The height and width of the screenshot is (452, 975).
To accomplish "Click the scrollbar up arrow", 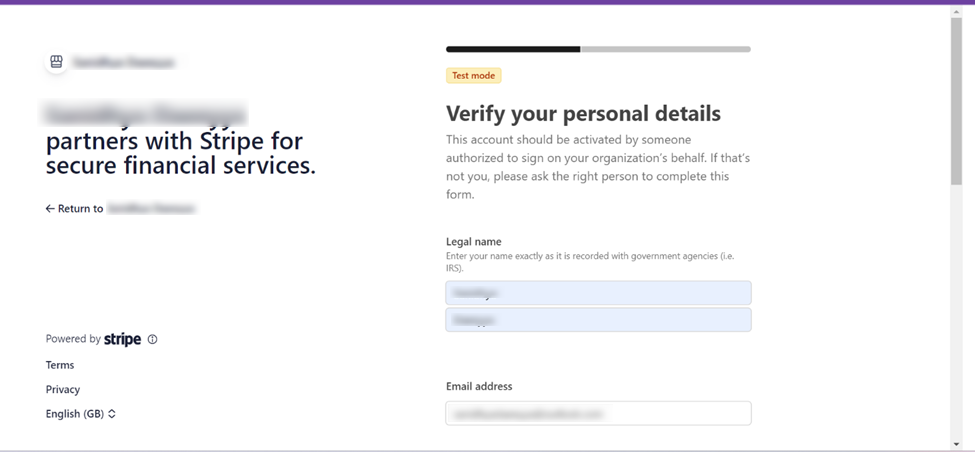I will tap(956, 11).
